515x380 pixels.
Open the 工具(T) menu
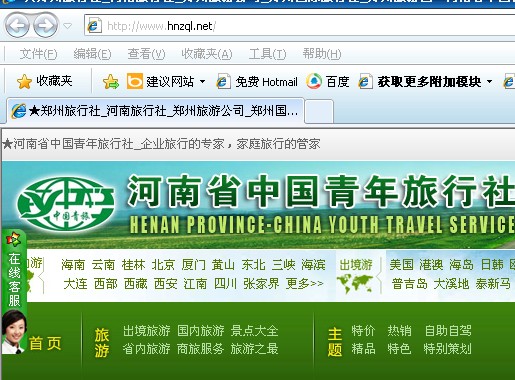[x=267, y=54]
